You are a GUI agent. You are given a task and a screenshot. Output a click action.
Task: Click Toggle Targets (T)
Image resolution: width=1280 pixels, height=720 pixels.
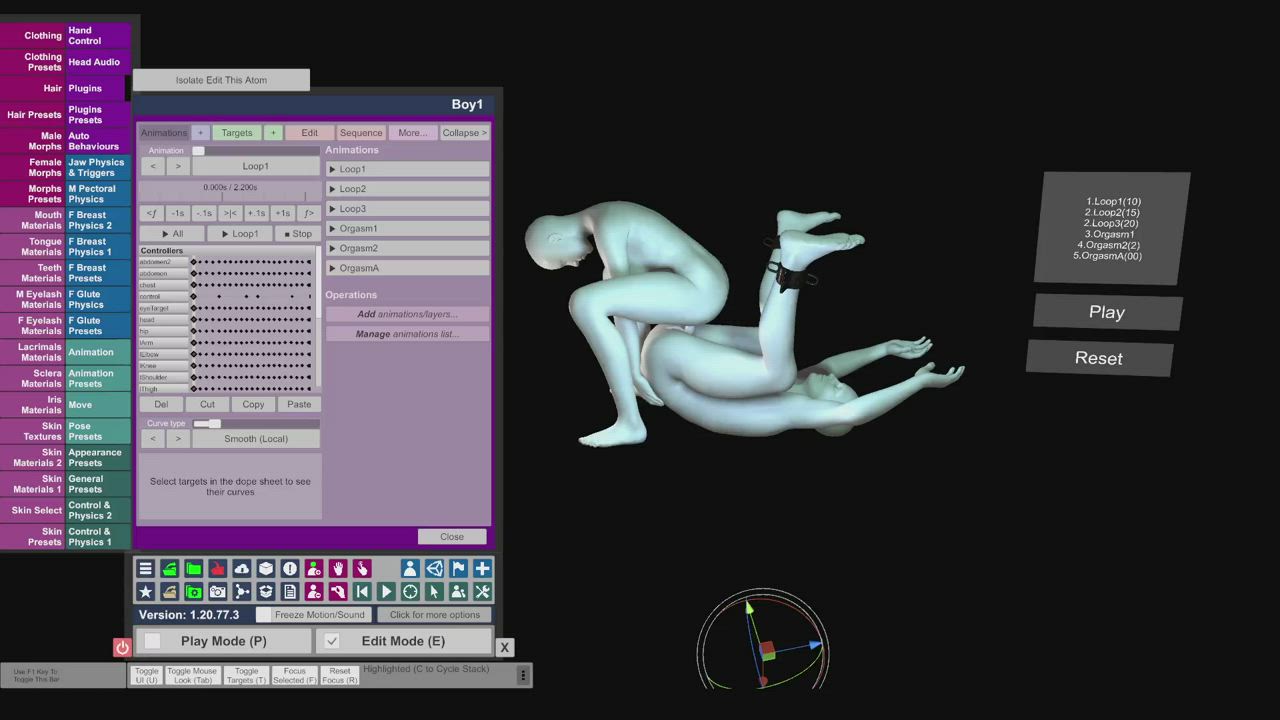coord(246,676)
